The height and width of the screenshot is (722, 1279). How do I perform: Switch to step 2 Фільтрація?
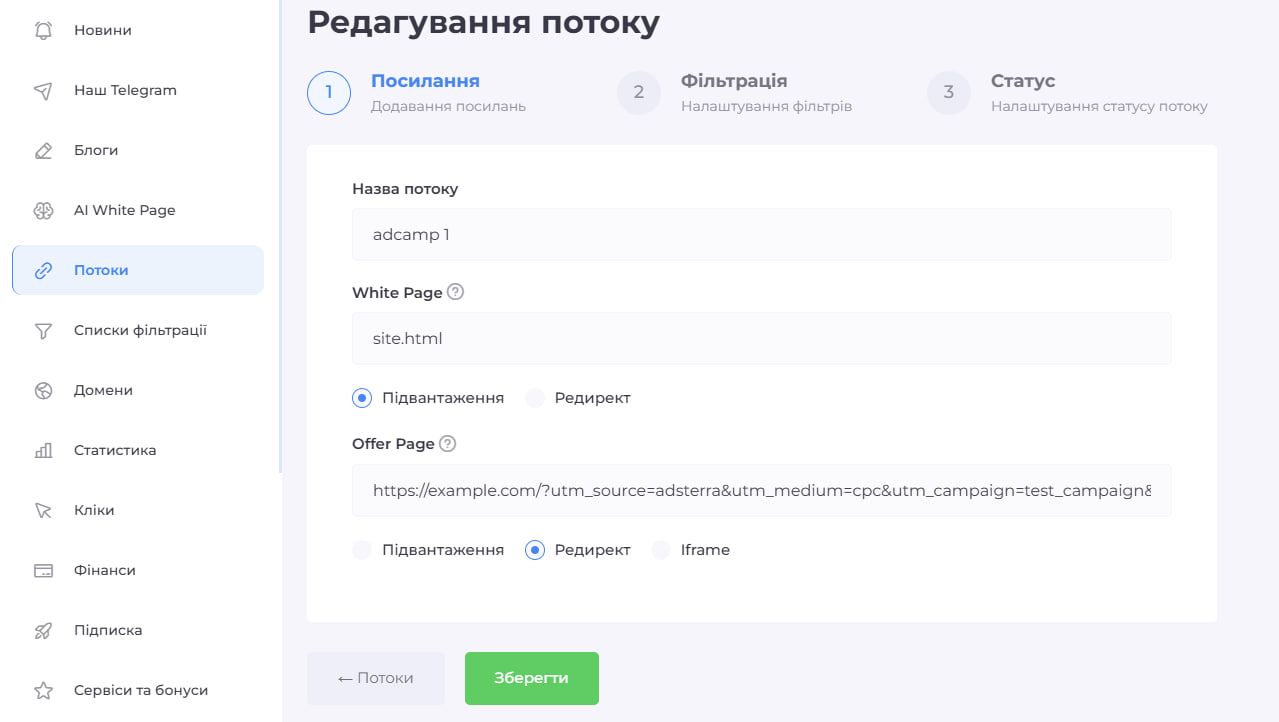click(x=735, y=92)
